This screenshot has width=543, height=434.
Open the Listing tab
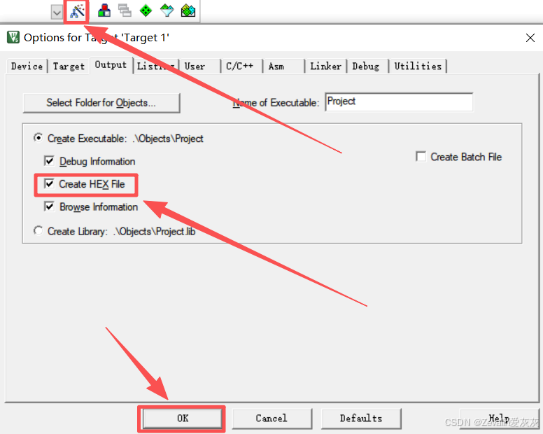coord(156,66)
